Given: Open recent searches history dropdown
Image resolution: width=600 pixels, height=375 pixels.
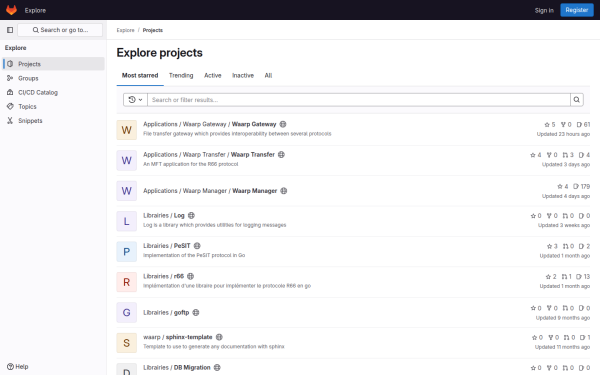Looking at the screenshot, I should tap(135, 100).
